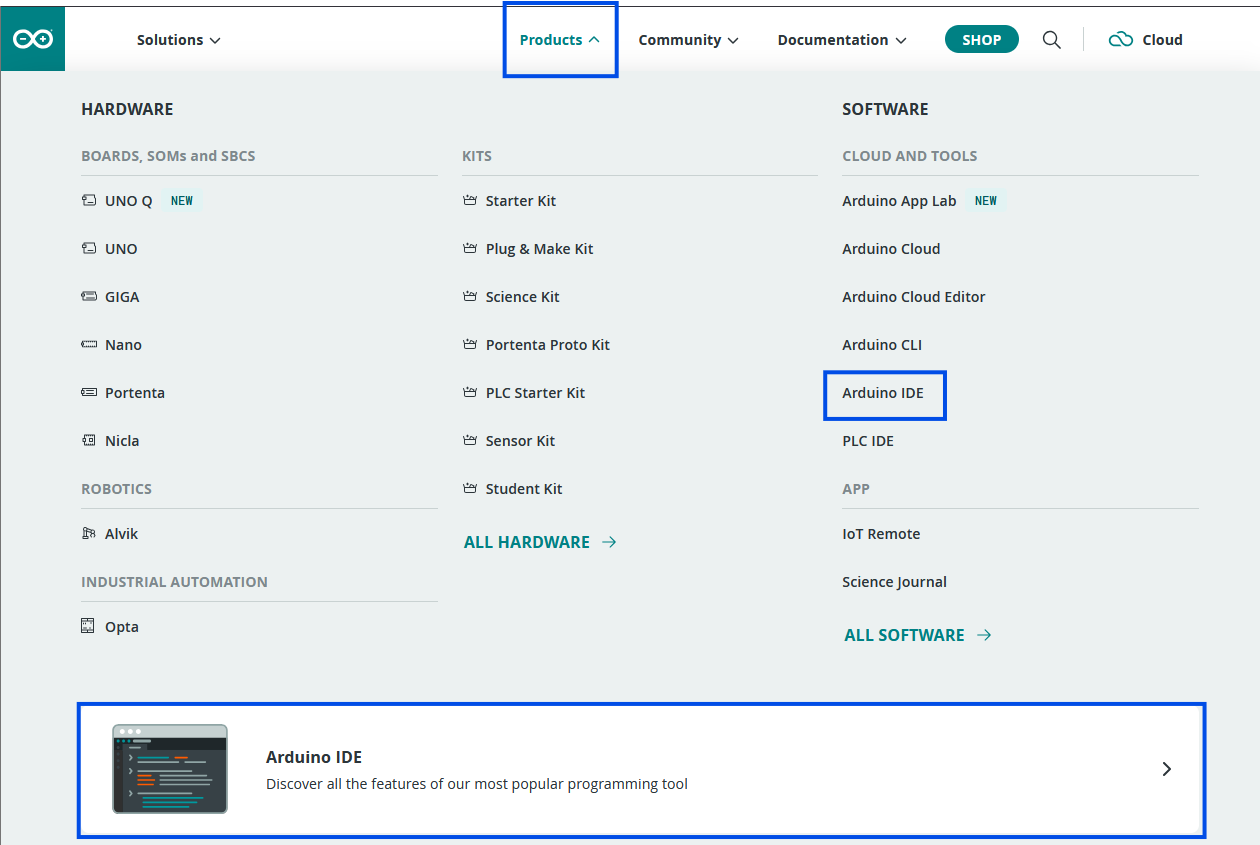Viewport: 1260px width, 845px height.
Task: Click the Arduino Cloud link in list
Action: 892,249
